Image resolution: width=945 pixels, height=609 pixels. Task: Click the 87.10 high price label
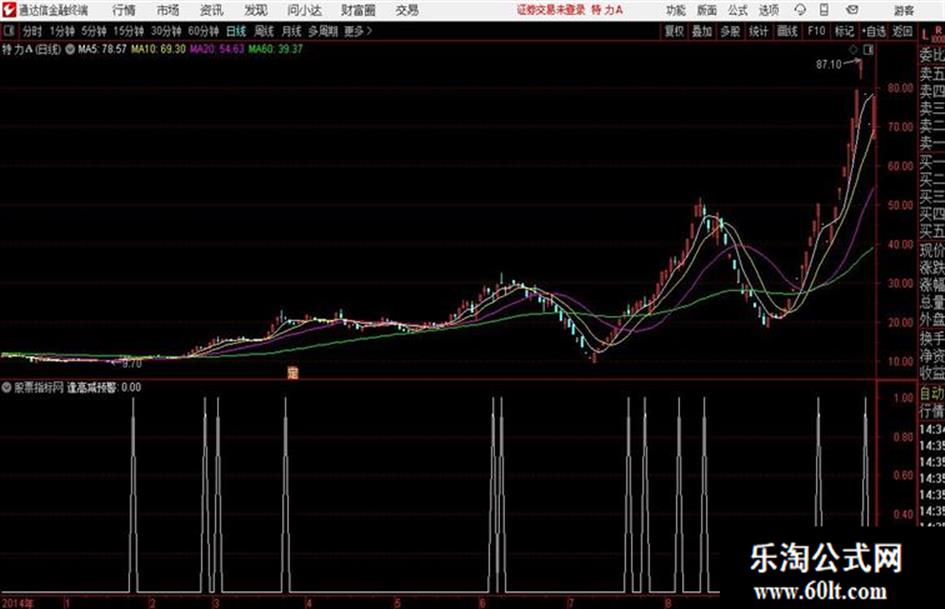tap(829, 64)
